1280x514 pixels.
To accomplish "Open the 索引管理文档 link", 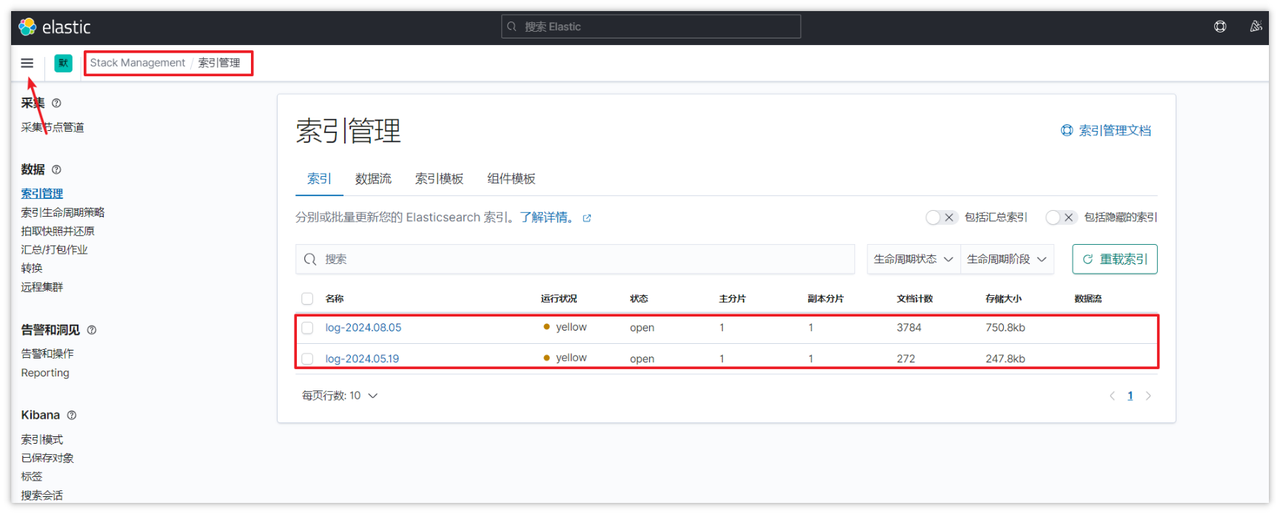I will click(1106, 131).
